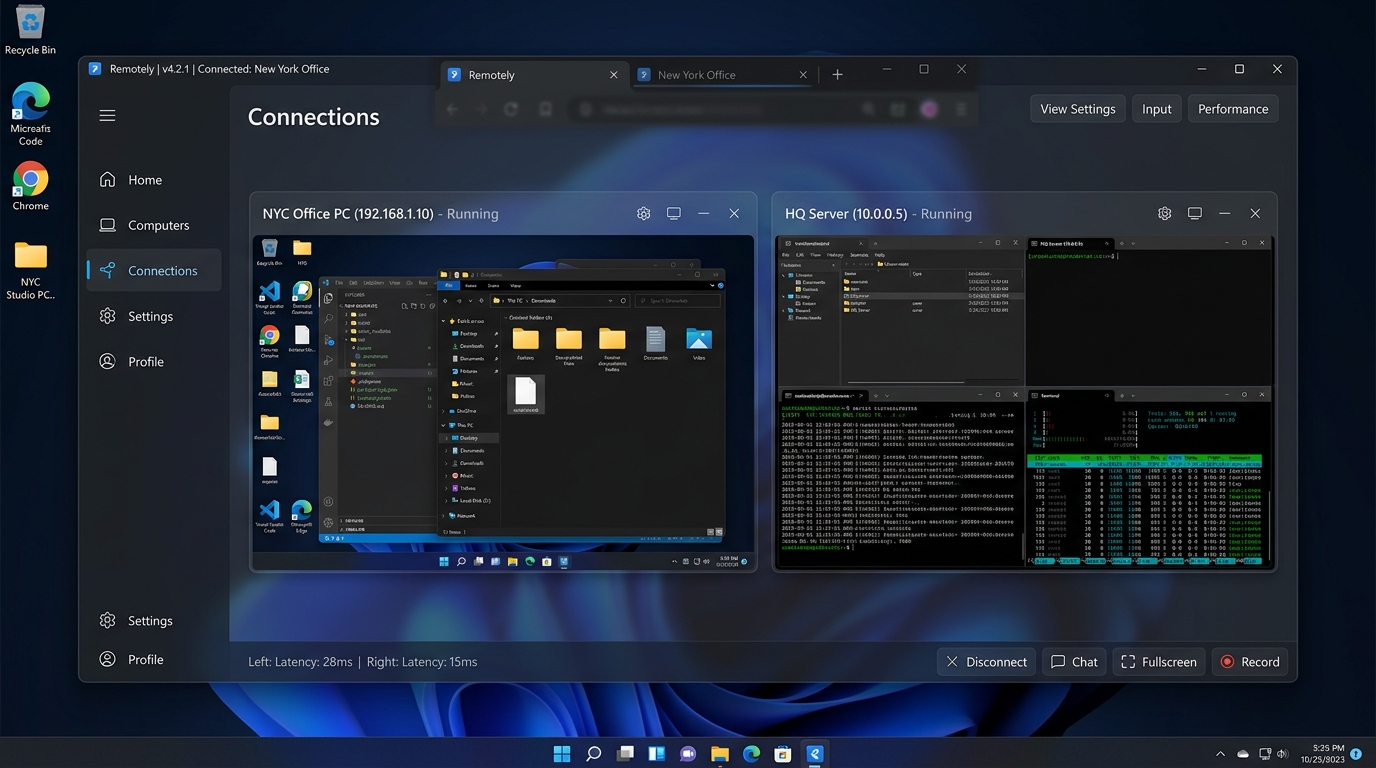This screenshot has width=1376, height=768.
Task: Open the Chat app in the taskbar
Action: 688,753
